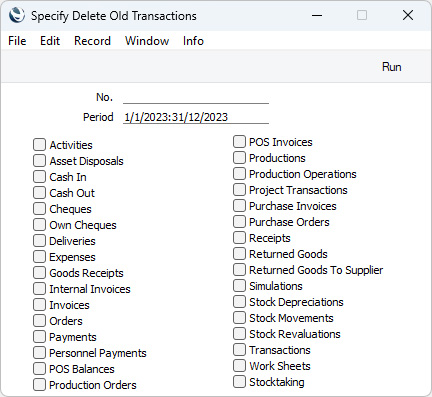
Task: Select the Productions checkbox
Action: tap(239, 158)
